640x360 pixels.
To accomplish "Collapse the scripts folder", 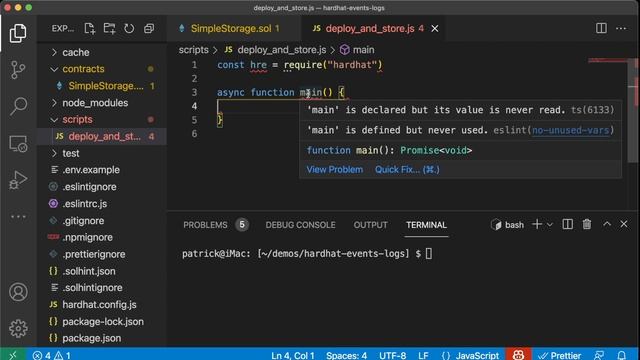I will tap(102, 120).
